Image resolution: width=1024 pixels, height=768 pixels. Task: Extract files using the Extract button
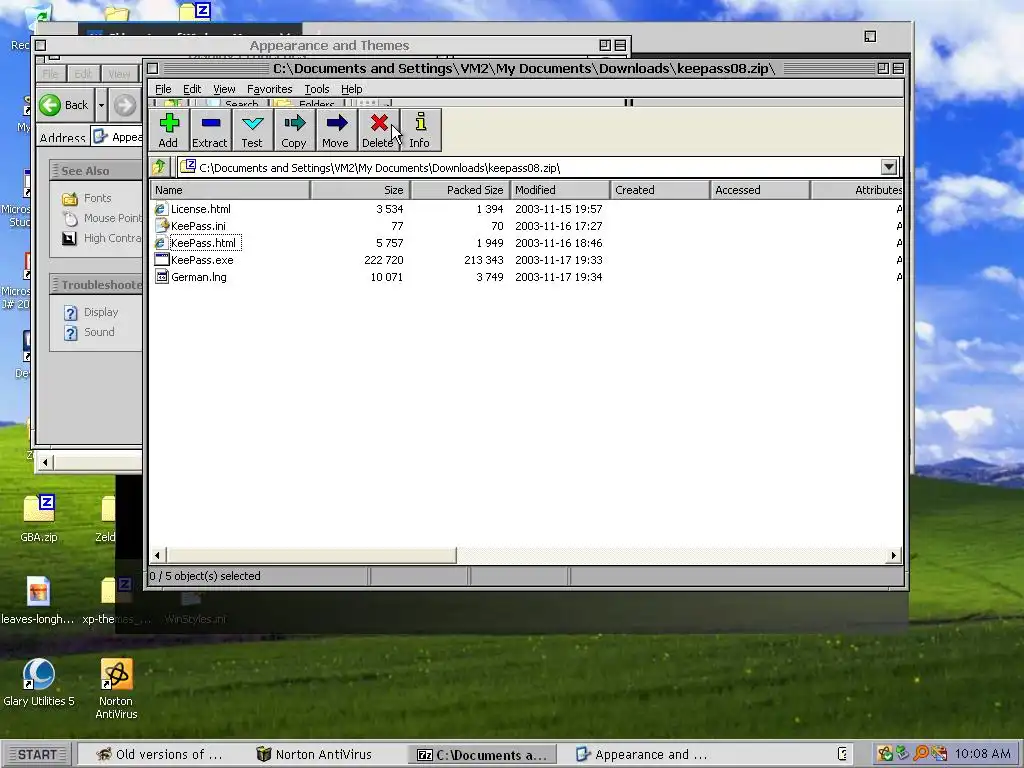point(210,130)
